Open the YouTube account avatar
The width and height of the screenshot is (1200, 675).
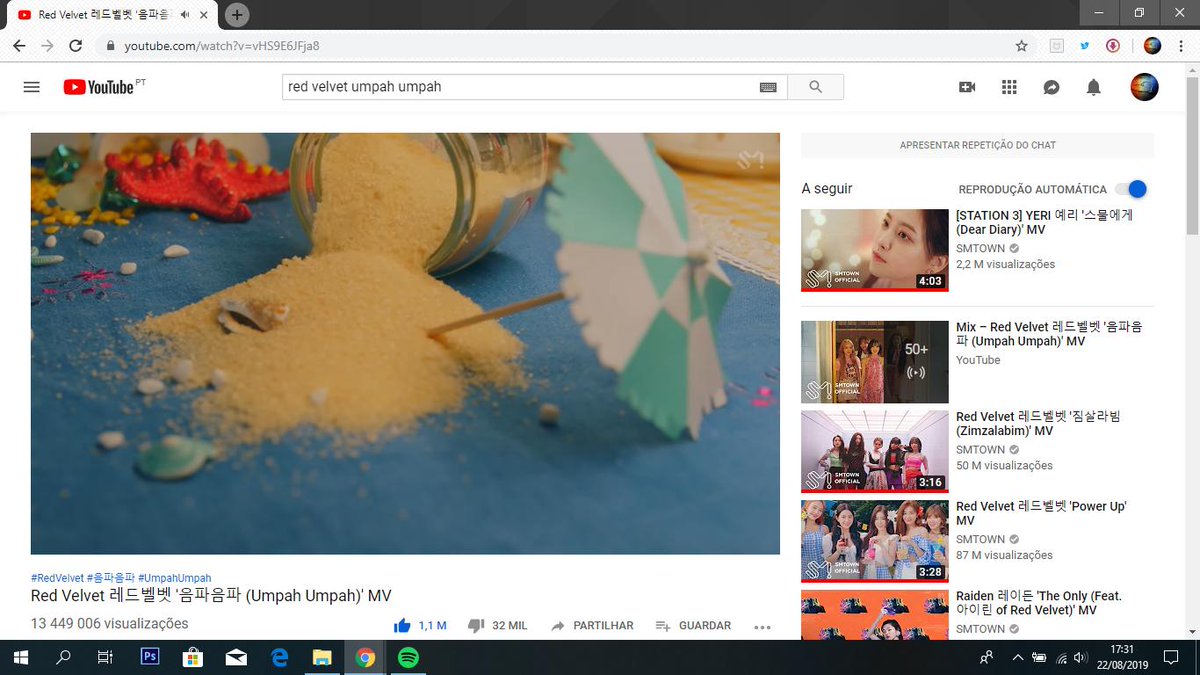click(1144, 87)
